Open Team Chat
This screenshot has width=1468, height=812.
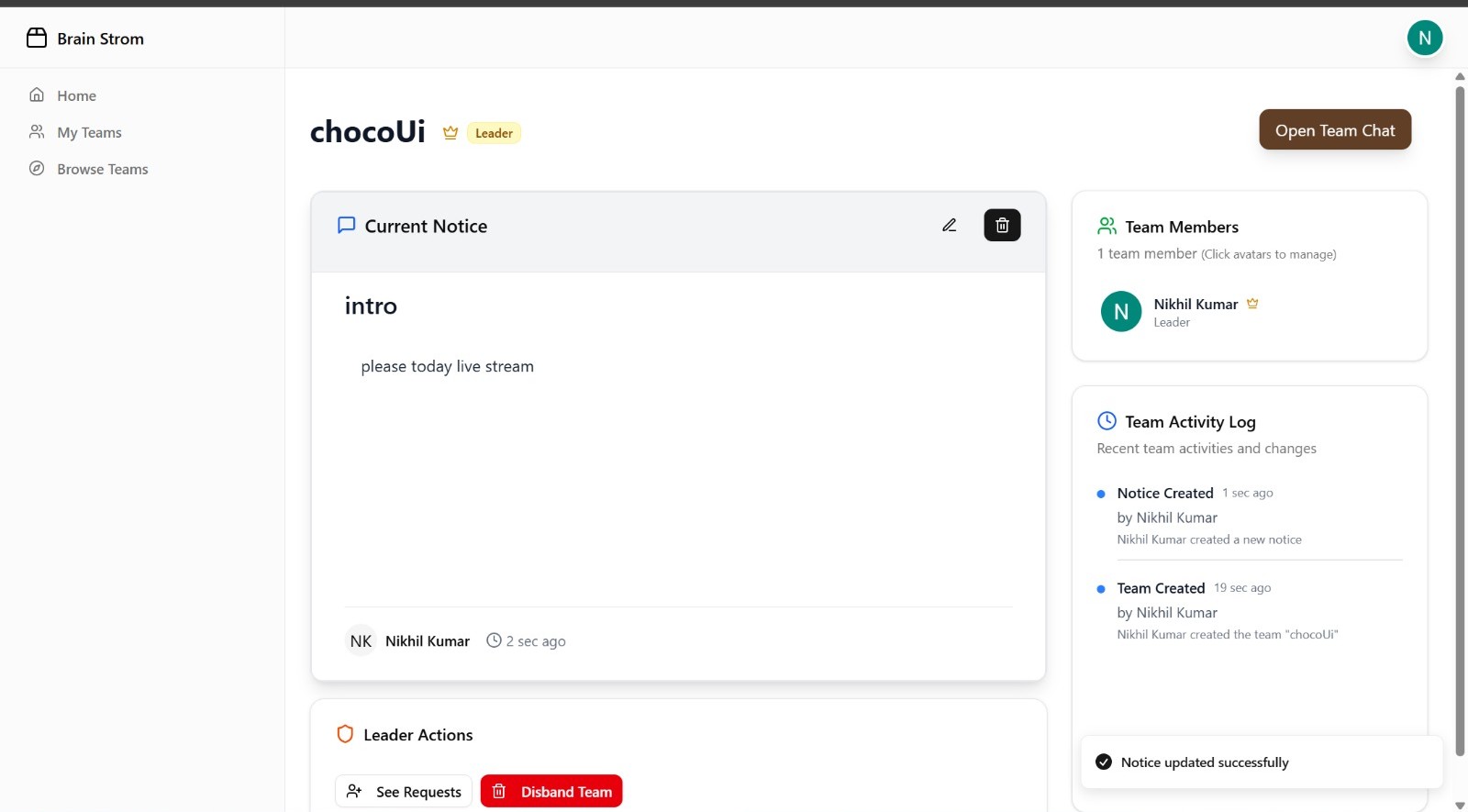pos(1334,130)
